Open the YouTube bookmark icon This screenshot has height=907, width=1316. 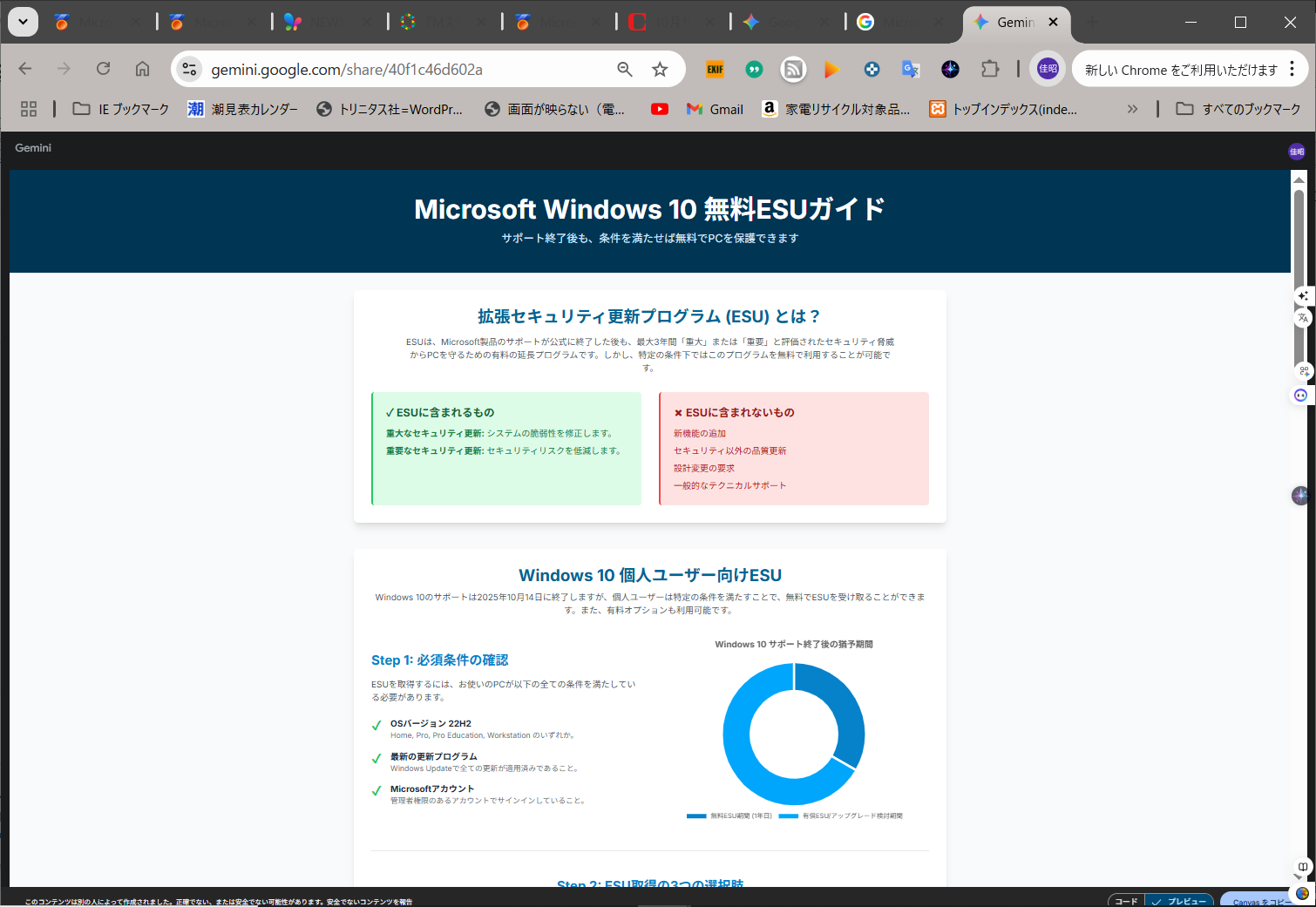click(660, 109)
